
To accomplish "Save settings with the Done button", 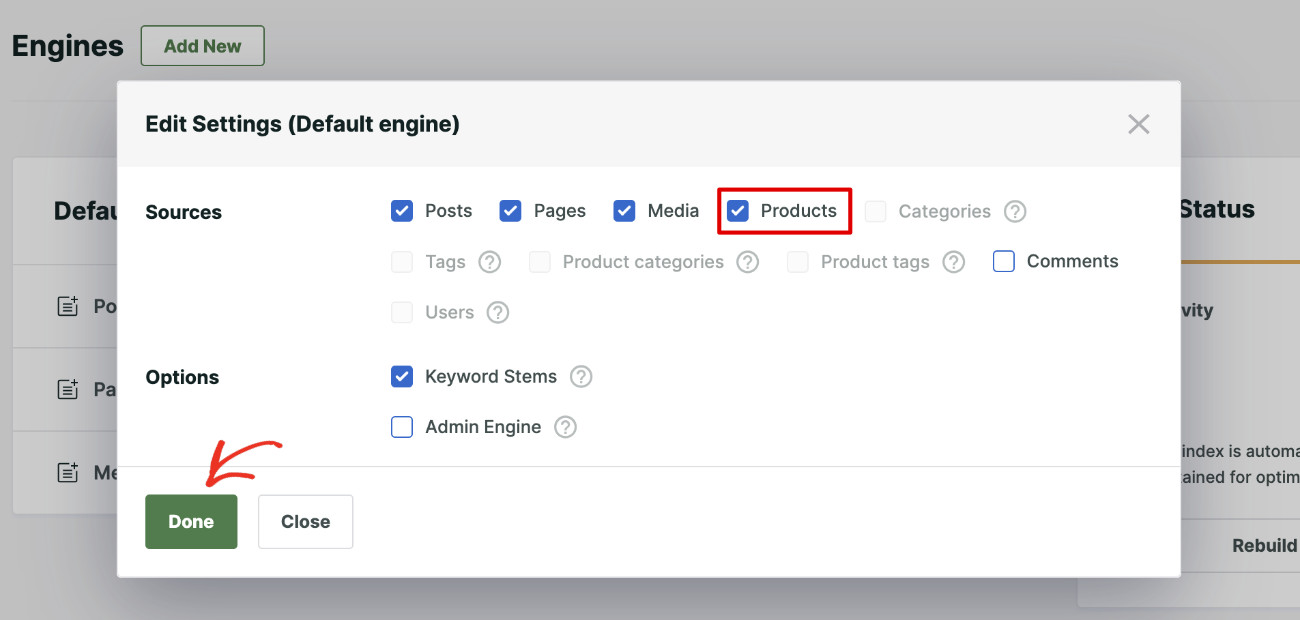I will [191, 522].
